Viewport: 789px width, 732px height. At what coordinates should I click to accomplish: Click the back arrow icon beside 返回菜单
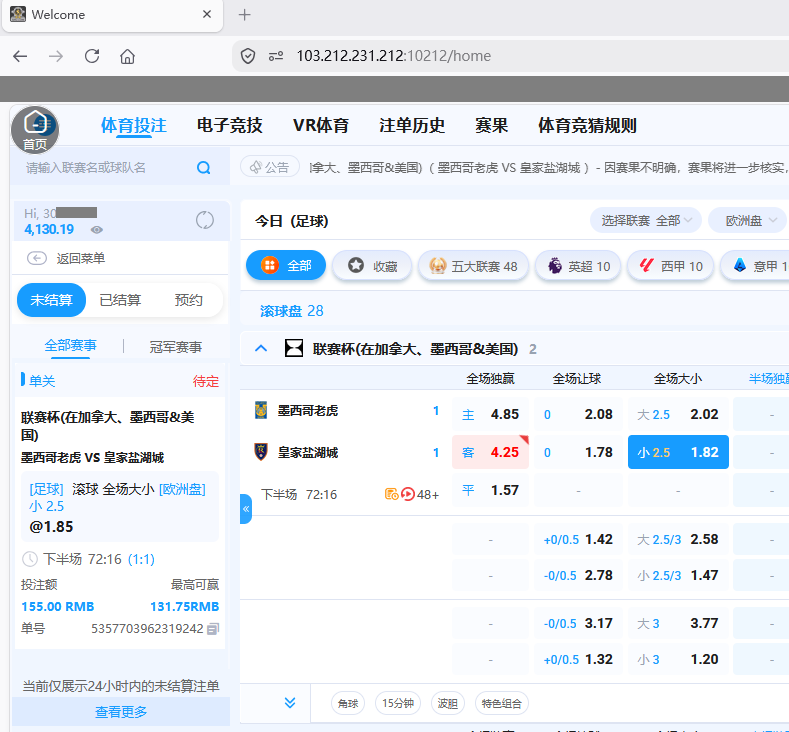[37, 259]
